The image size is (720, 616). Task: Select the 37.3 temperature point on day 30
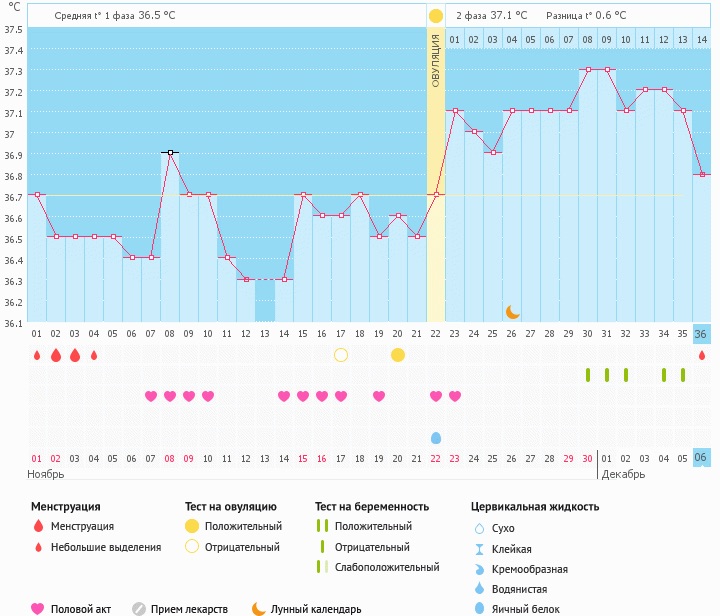coord(588,70)
